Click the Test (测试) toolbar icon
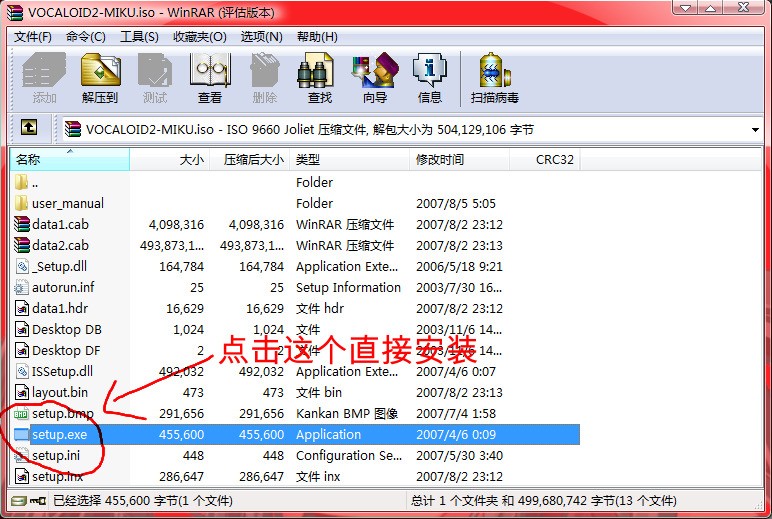The width and height of the screenshot is (772, 519). (155, 70)
